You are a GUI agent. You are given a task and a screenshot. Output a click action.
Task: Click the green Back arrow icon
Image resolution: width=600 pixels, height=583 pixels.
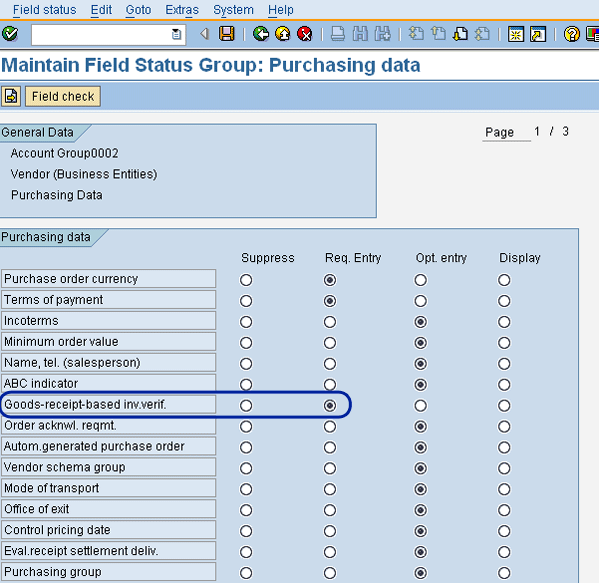point(261,34)
